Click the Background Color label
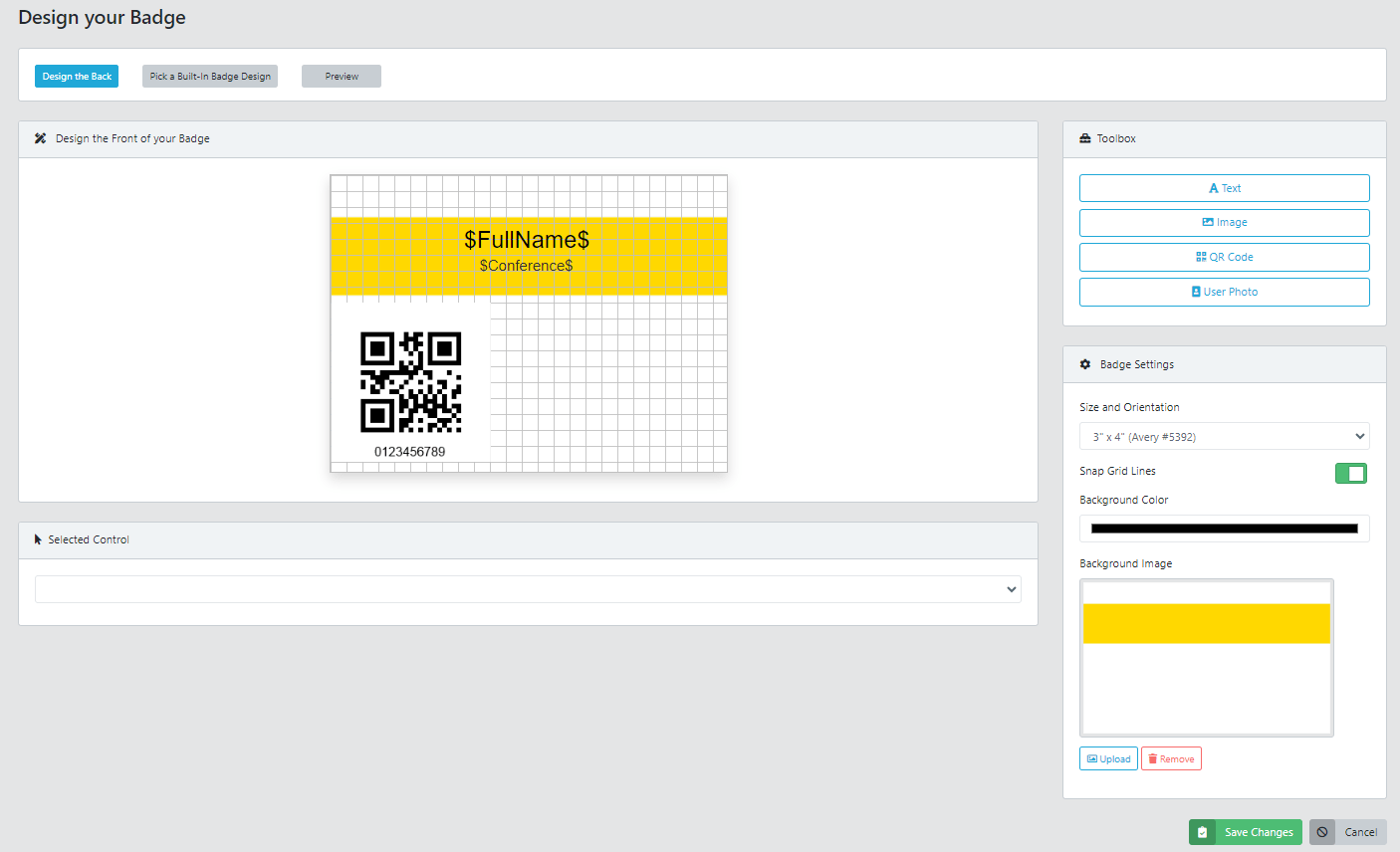Image resolution: width=1400 pixels, height=852 pixels. coord(1123,500)
